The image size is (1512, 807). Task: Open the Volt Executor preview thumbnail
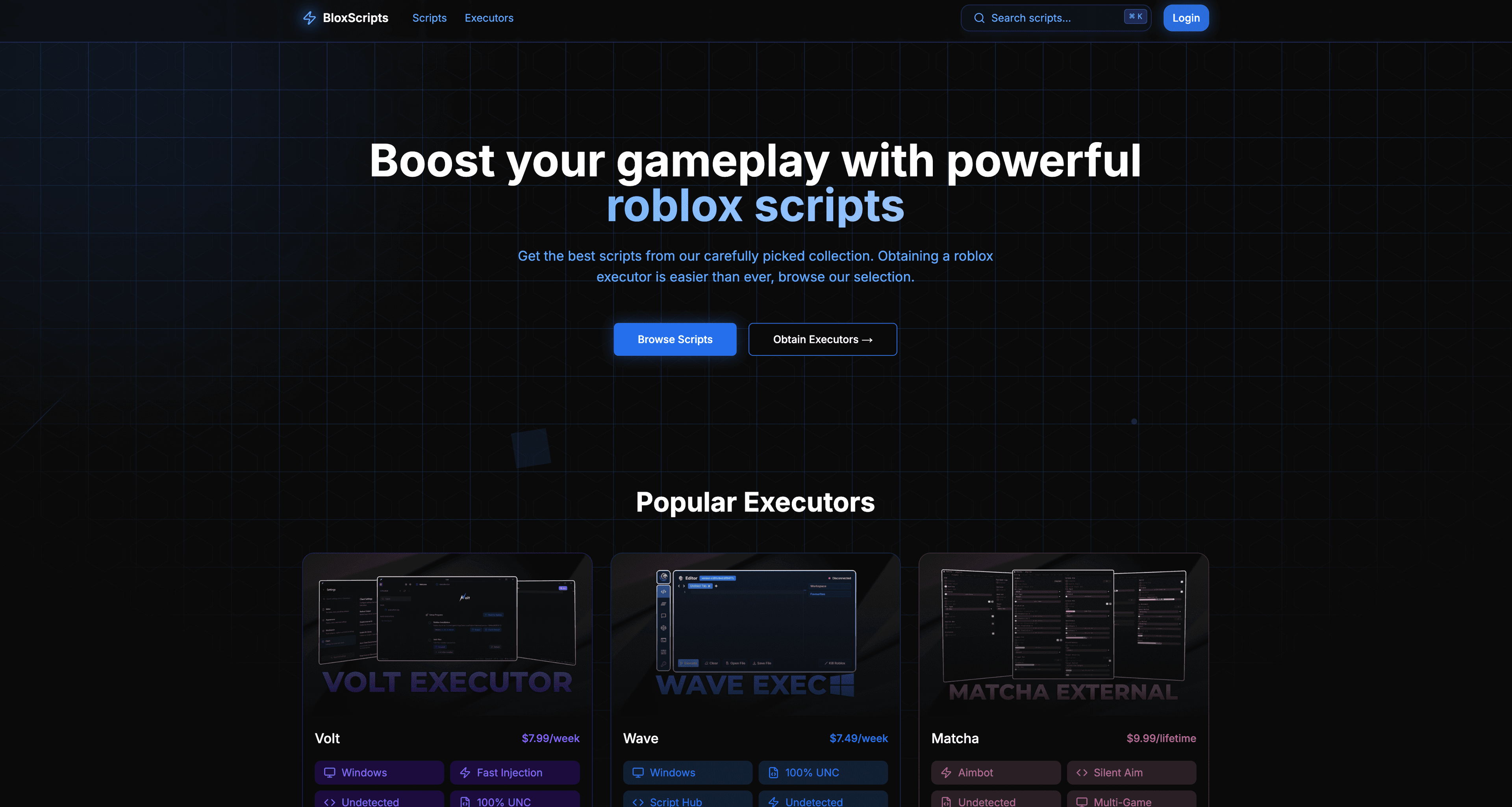click(447, 634)
